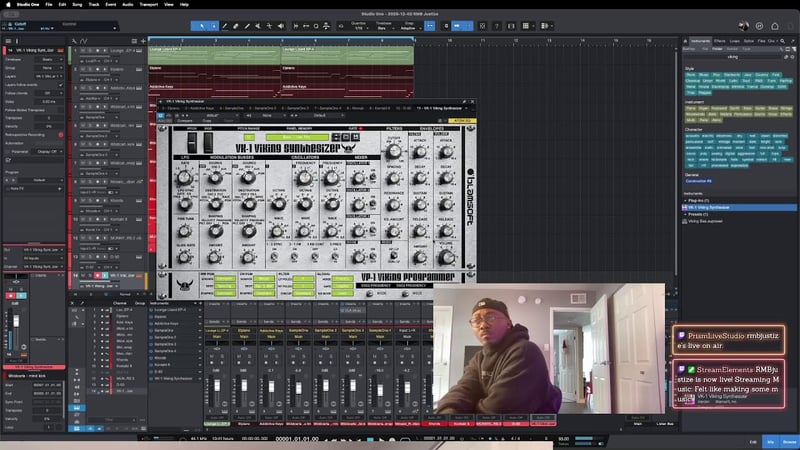The width and height of the screenshot is (800, 450).
Task: Select the Arrow tool in the toolbar
Action: 203,26
